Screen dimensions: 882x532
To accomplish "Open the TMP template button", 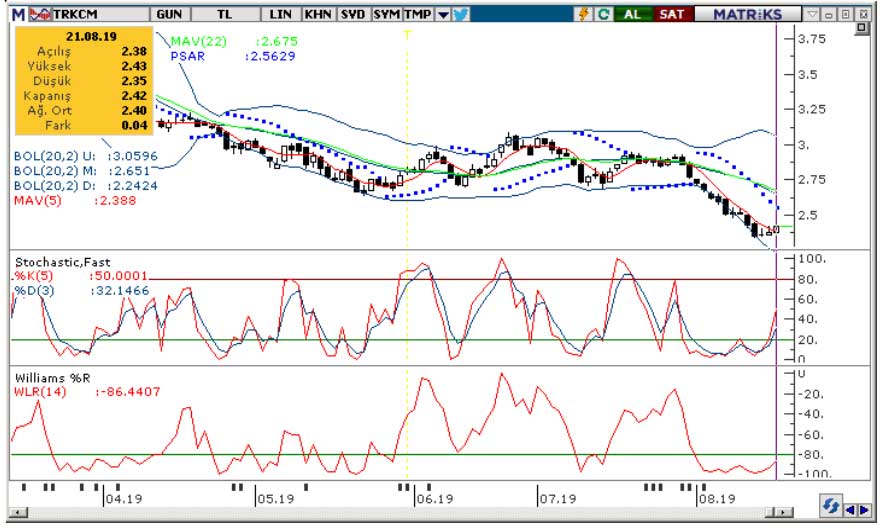I will pyautogui.click(x=418, y=14).
